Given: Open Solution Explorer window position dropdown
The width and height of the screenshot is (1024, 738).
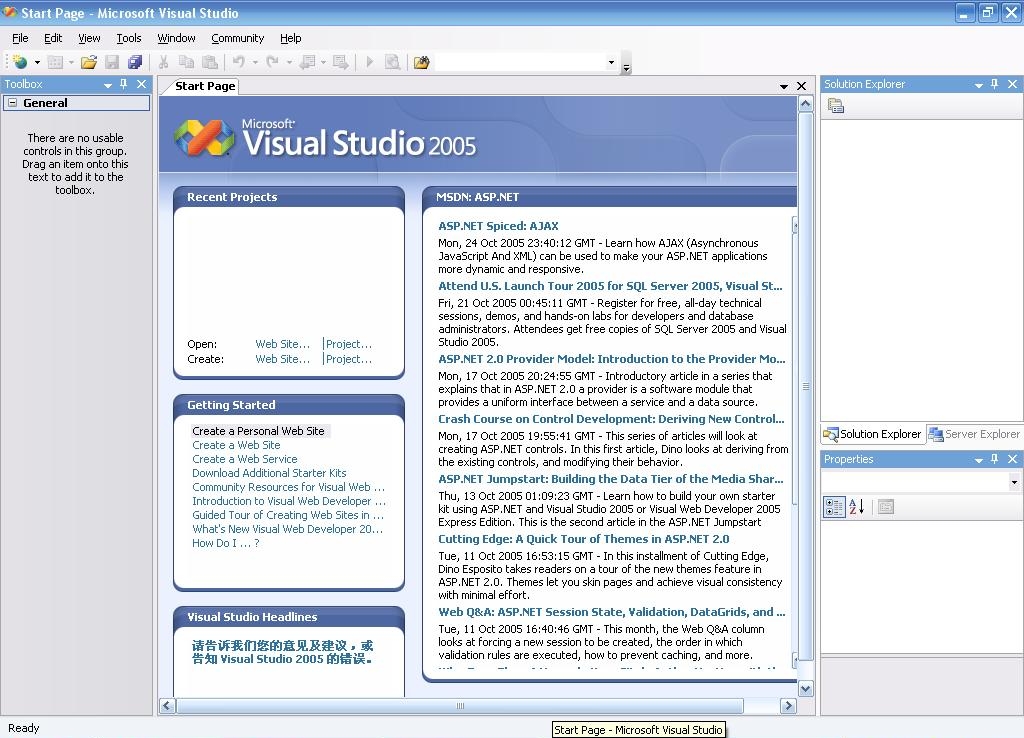Looking at the screenshot, I should point(978,85).
